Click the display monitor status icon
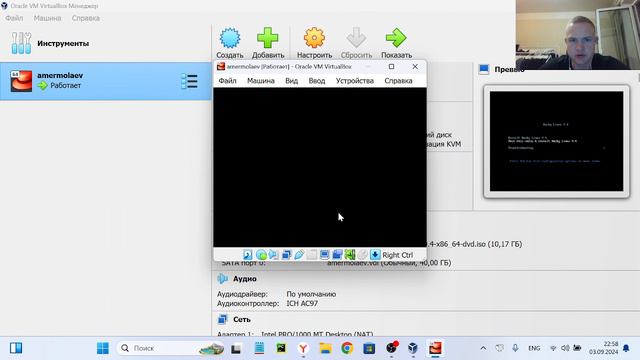The height and width of the screenshot is (360, 640). tap(324, 255)
